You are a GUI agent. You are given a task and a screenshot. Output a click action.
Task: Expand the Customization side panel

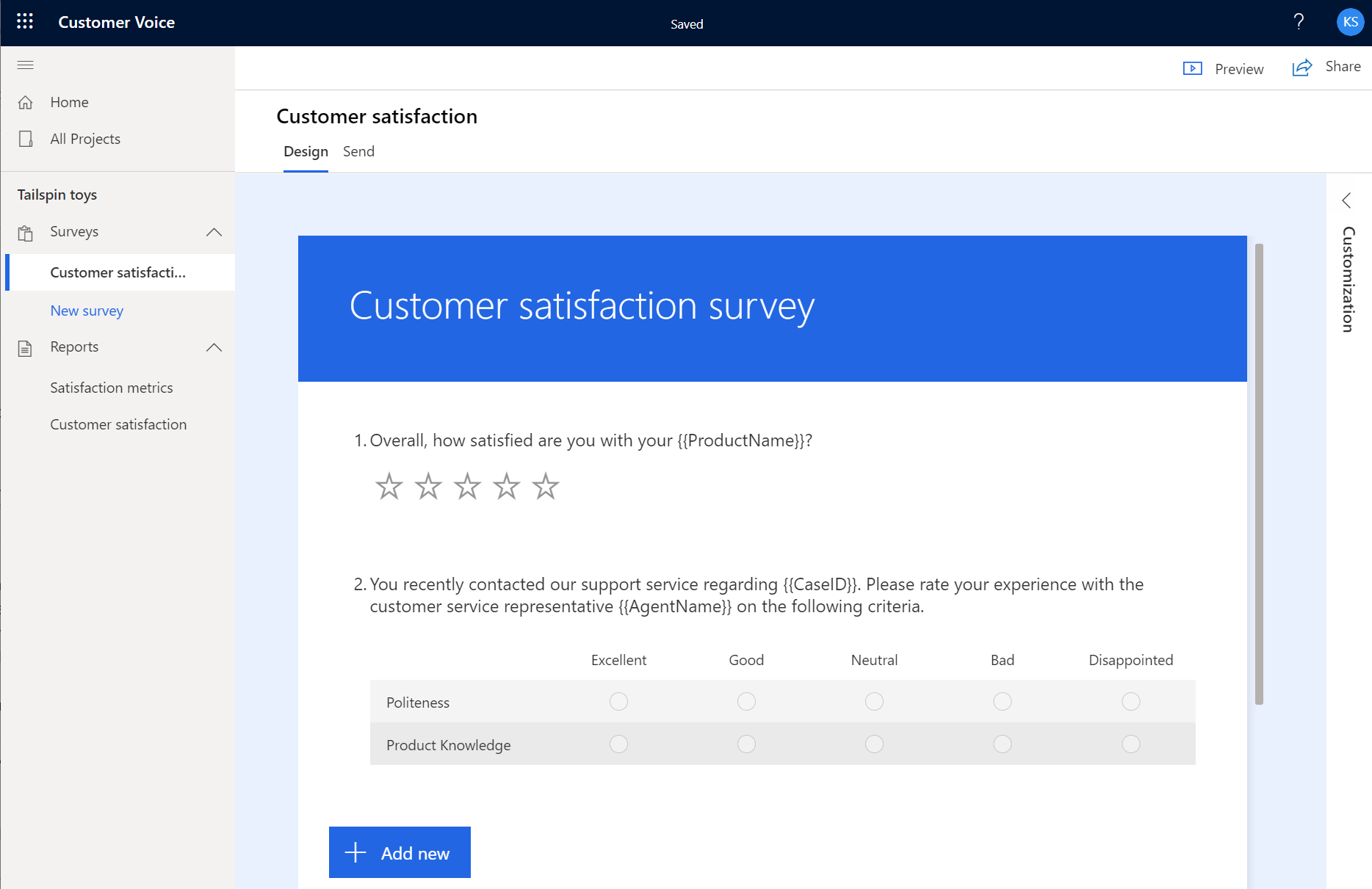point(1347,200)
